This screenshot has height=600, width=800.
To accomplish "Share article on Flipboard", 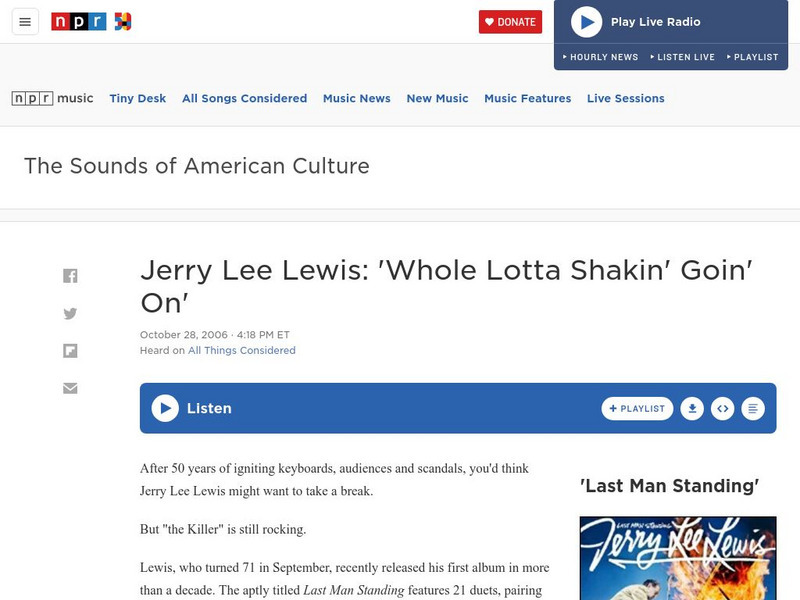I will click(x=70, y=351).
